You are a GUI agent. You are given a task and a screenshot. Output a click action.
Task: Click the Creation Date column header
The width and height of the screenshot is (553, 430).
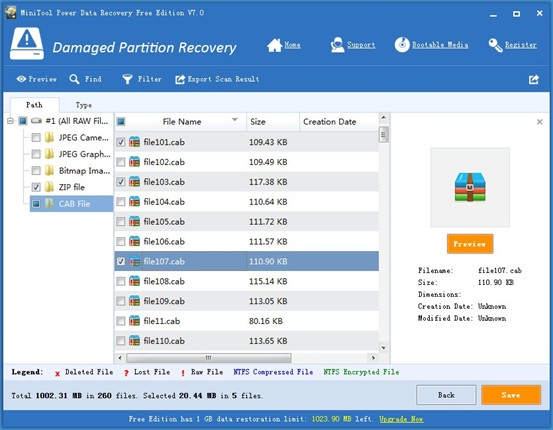pos(339,122)
